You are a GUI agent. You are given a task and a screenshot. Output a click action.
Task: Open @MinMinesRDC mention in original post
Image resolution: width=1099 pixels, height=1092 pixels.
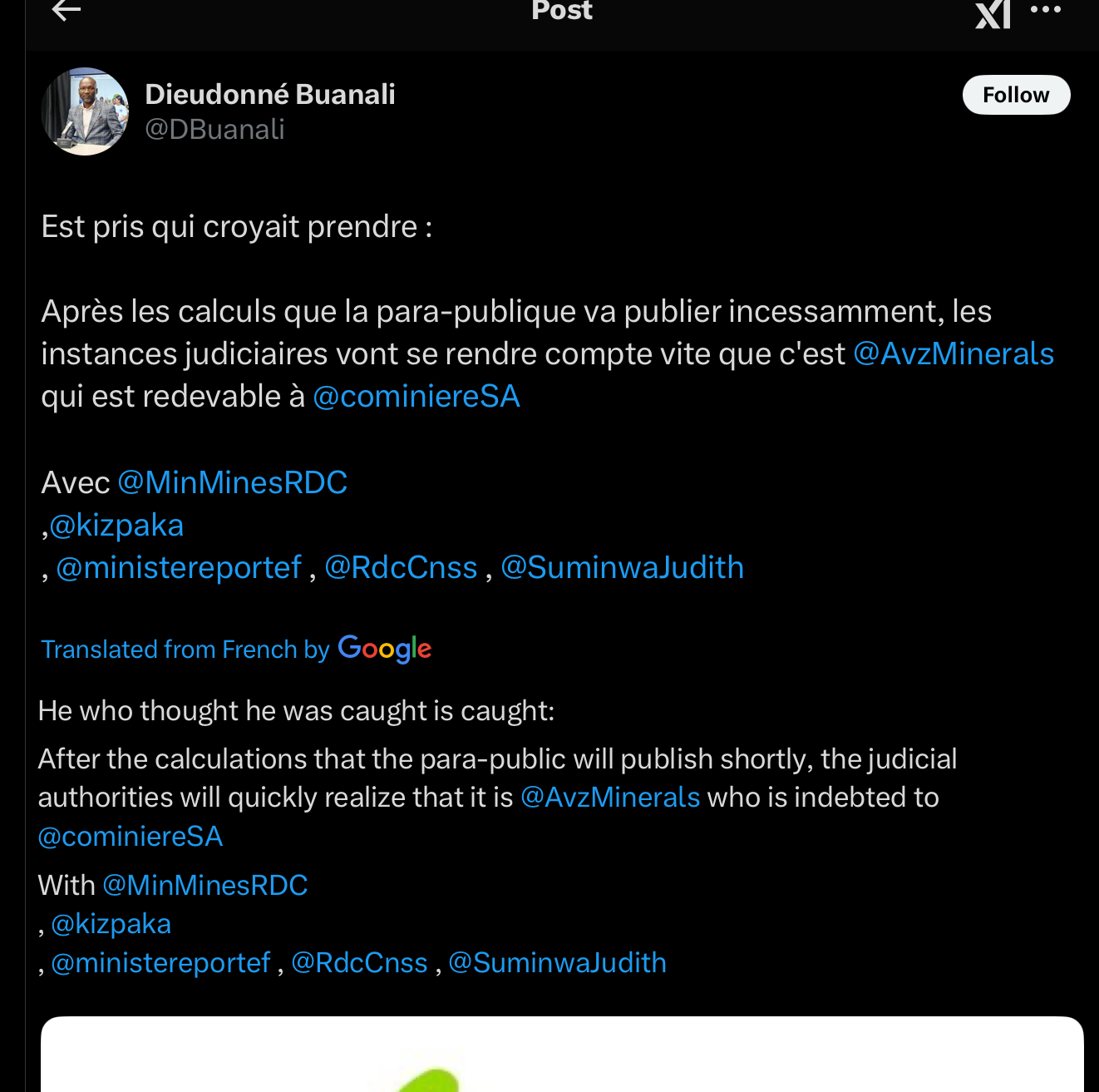click(x=233, y=482)
